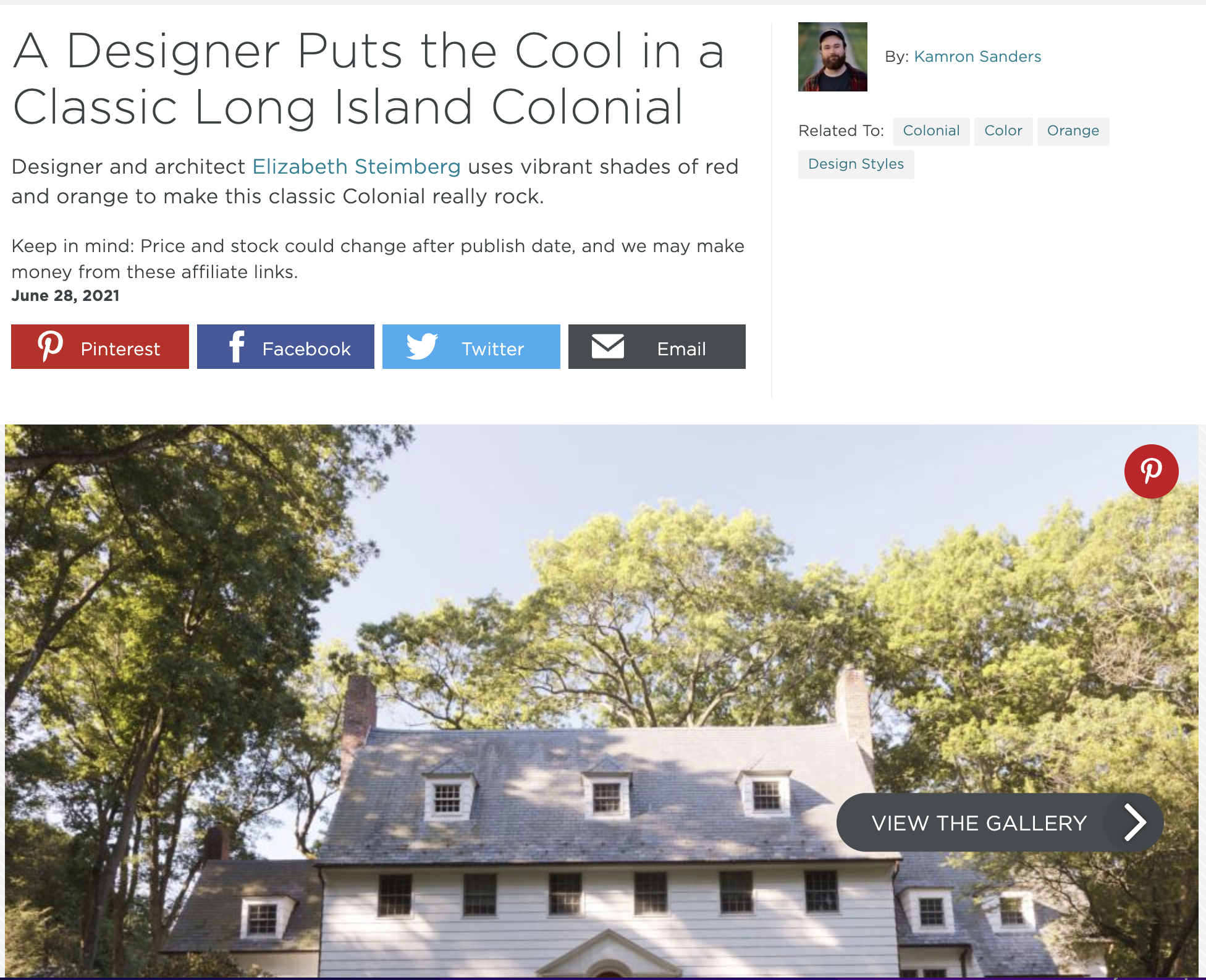The width and height of the screenshot is (1206, 980).
Task: Select the Orange related tag
Action: coord(1073,131)
